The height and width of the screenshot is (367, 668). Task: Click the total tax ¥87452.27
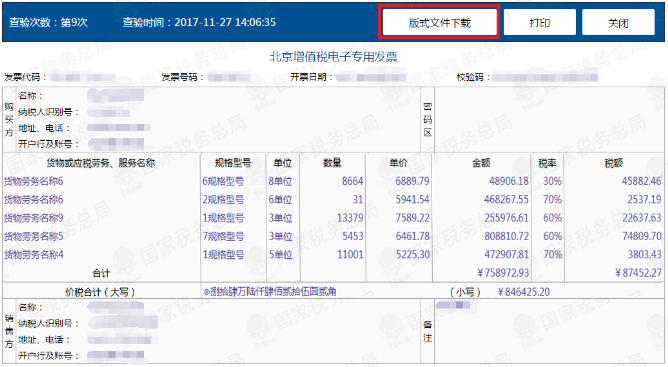coord(638,273)
